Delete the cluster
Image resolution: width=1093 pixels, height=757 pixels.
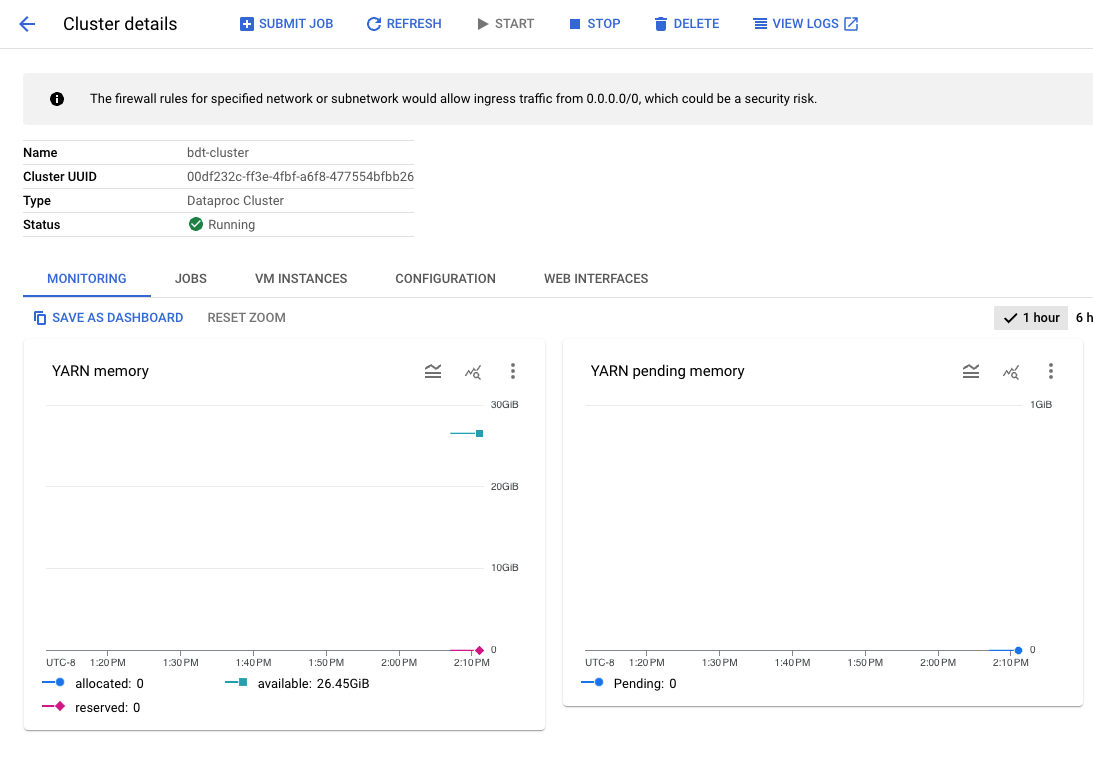[686, 24]
